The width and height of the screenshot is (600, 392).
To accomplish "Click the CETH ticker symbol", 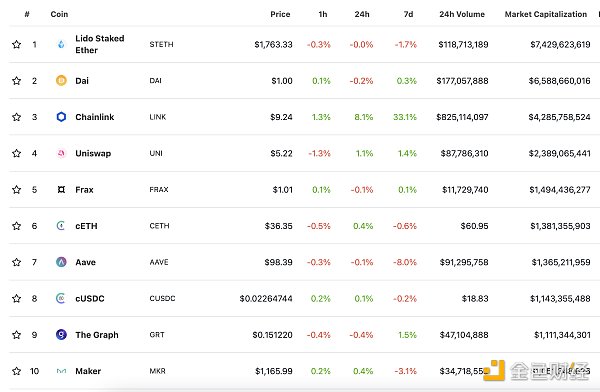I will 159,226.
